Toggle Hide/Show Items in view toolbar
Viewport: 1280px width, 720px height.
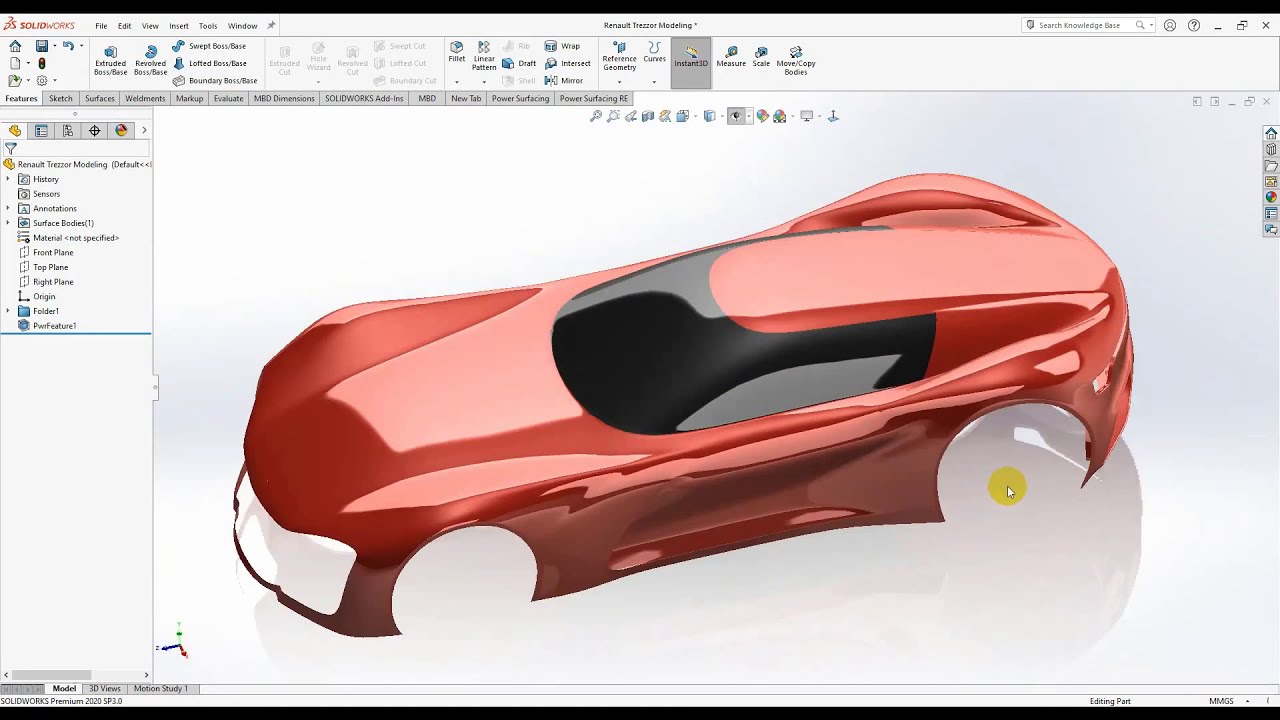736,116
